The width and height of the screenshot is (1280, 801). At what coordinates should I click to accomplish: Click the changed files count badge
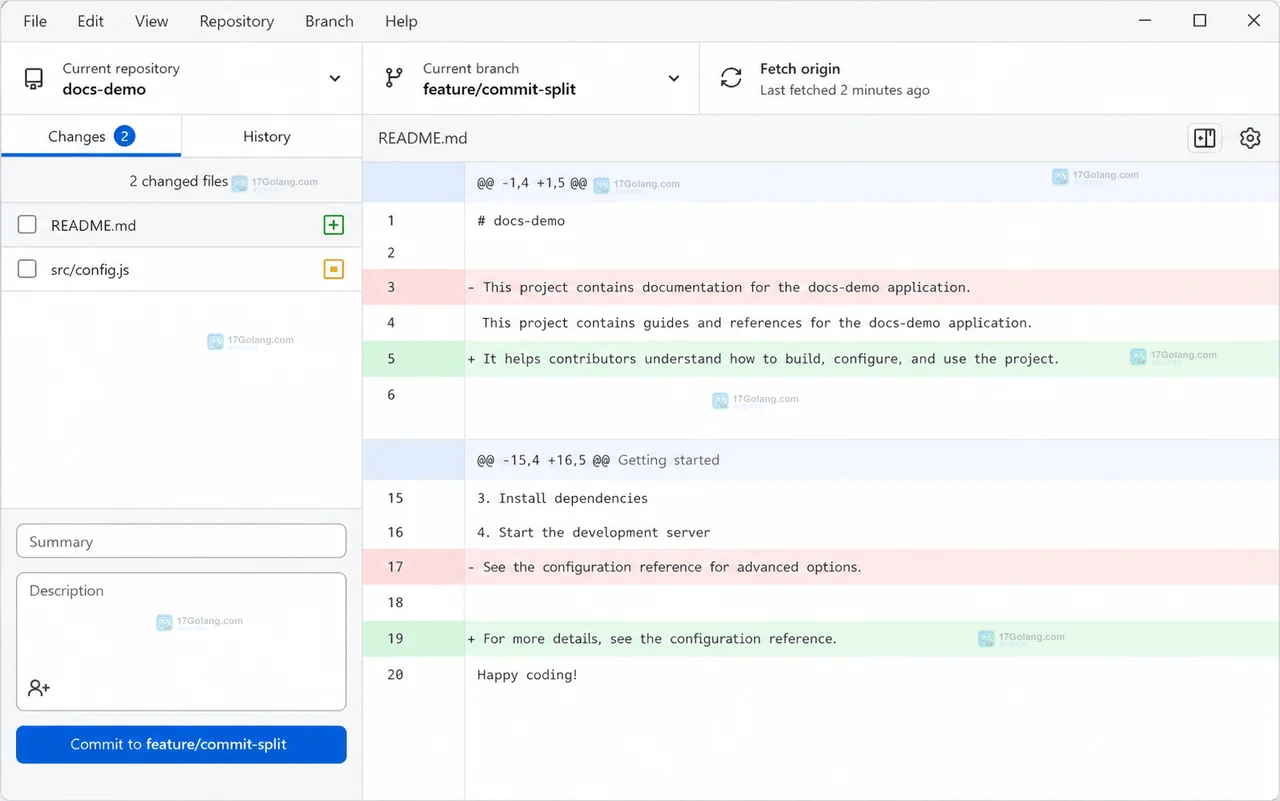pyautogui.click(x=124, y=136)
